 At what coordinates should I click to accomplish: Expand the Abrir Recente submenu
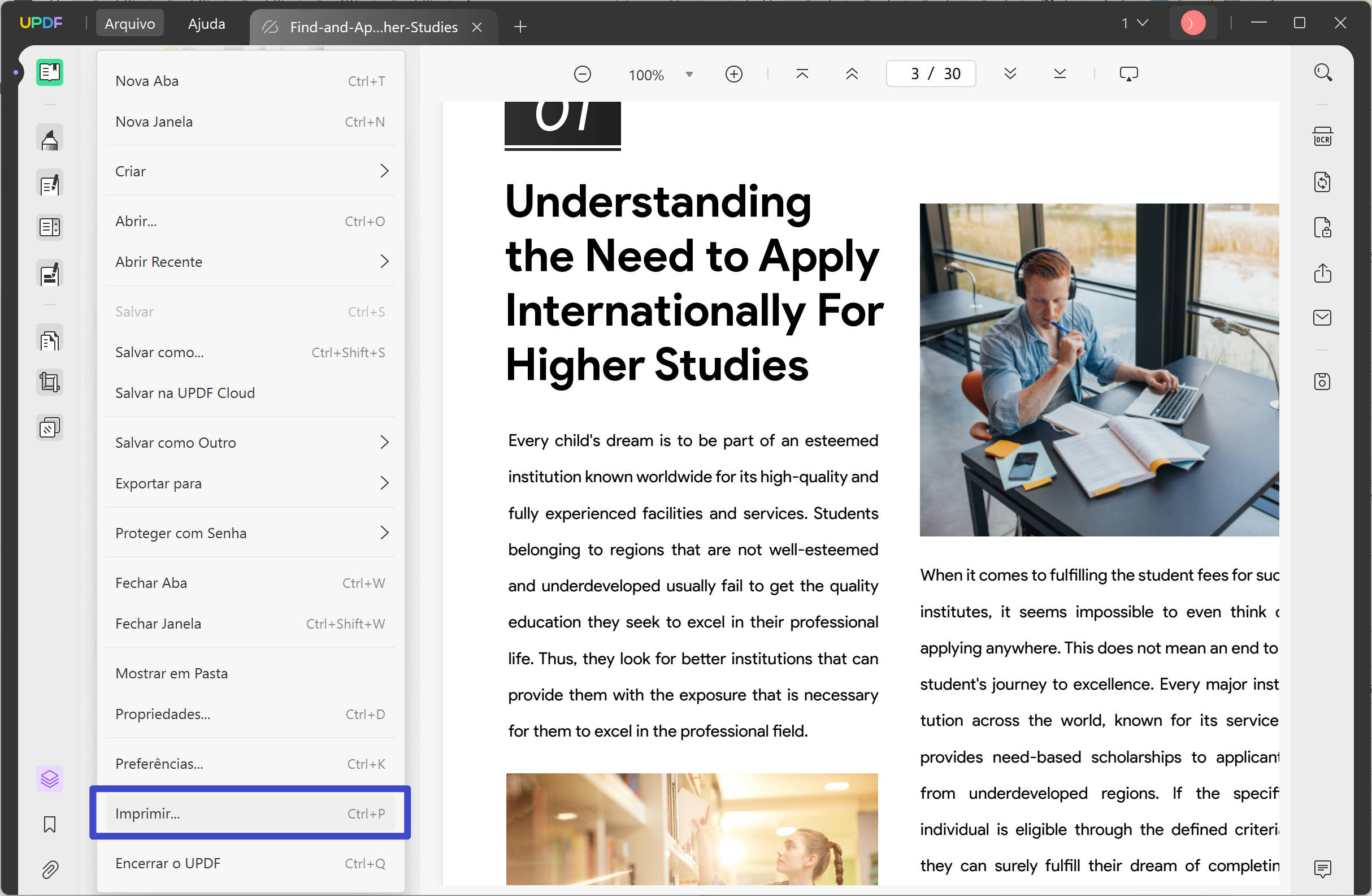click(251, 262)
